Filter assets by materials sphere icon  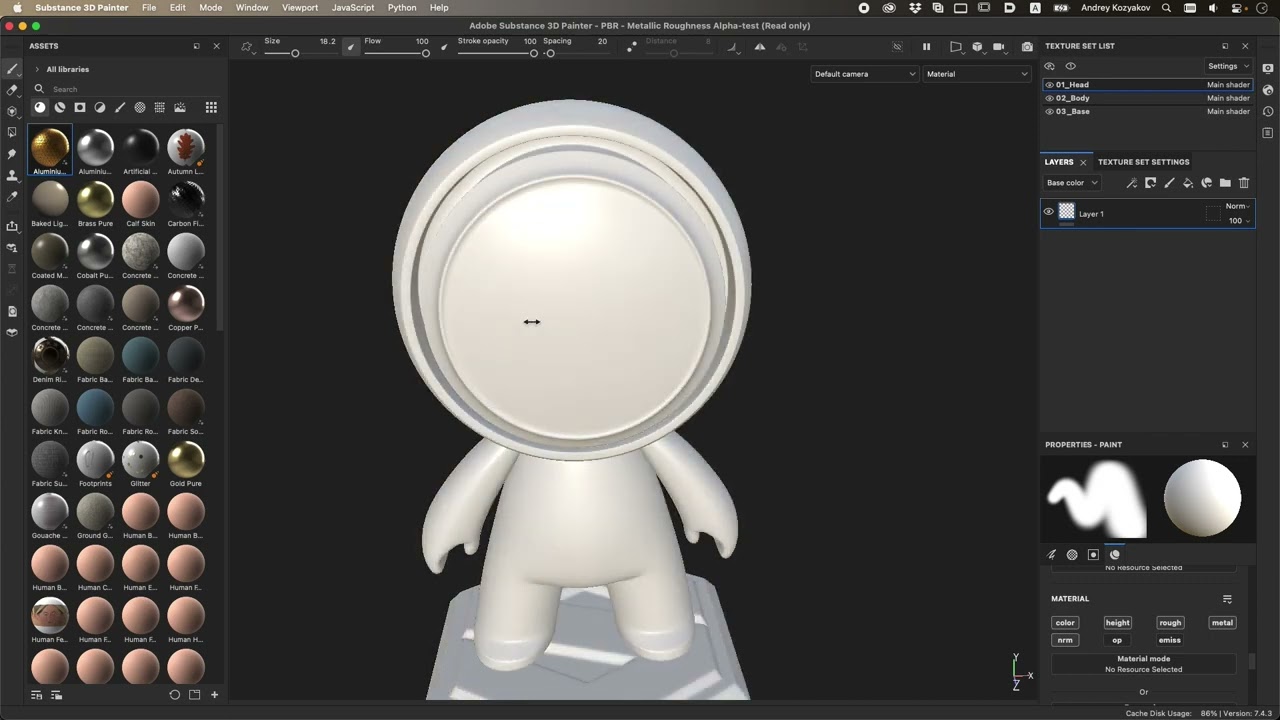40,107
